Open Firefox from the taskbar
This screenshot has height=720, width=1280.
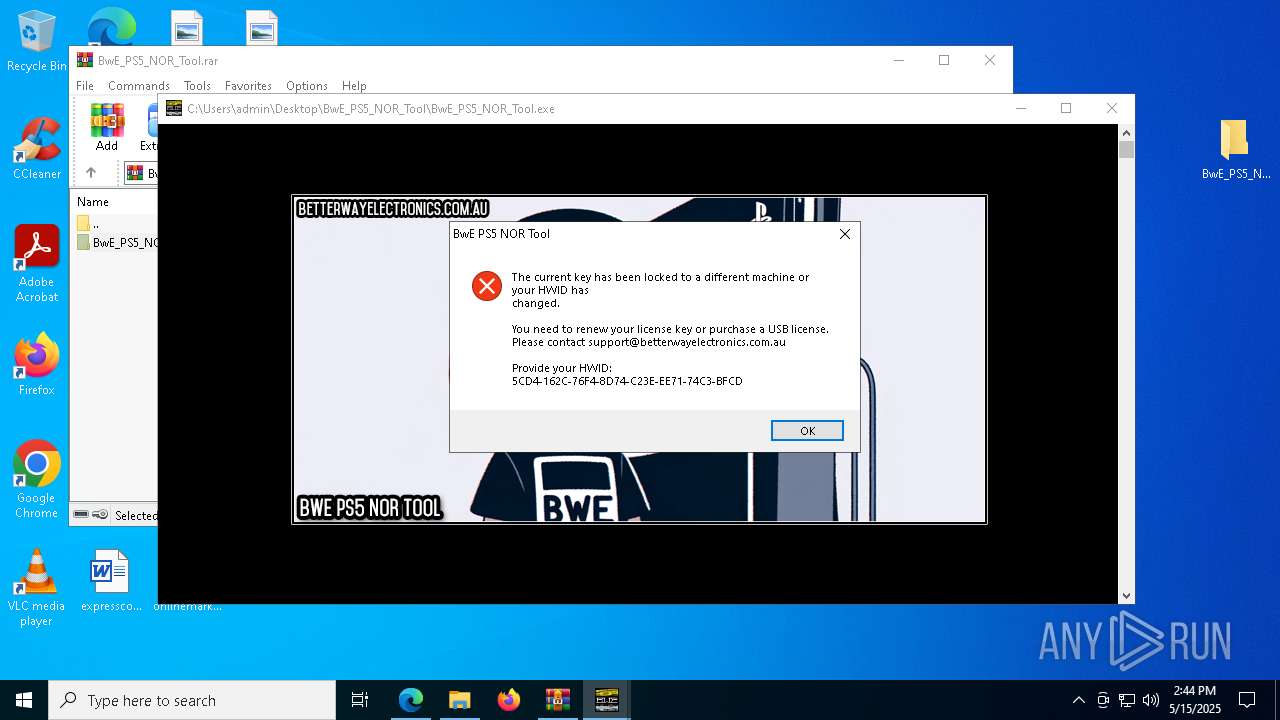(x=508, y=700)
